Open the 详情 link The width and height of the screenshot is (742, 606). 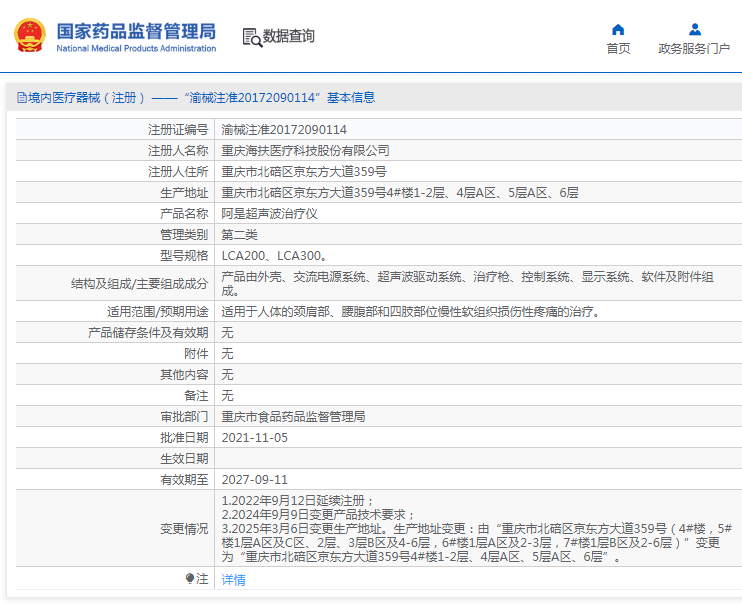point(233,580)
